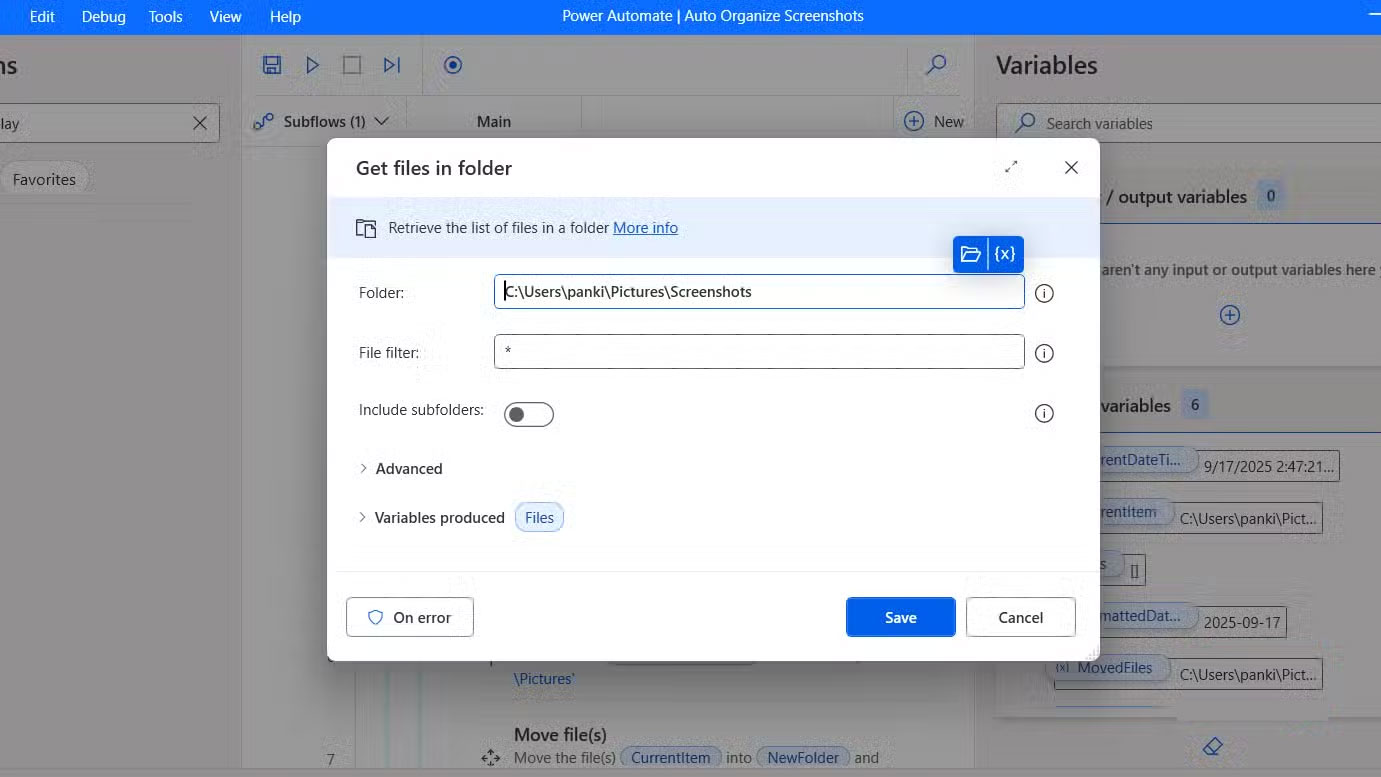Open the flow search magnifier icon
The height and width of the screenshot is (777, 1381).
pos(936,65)
